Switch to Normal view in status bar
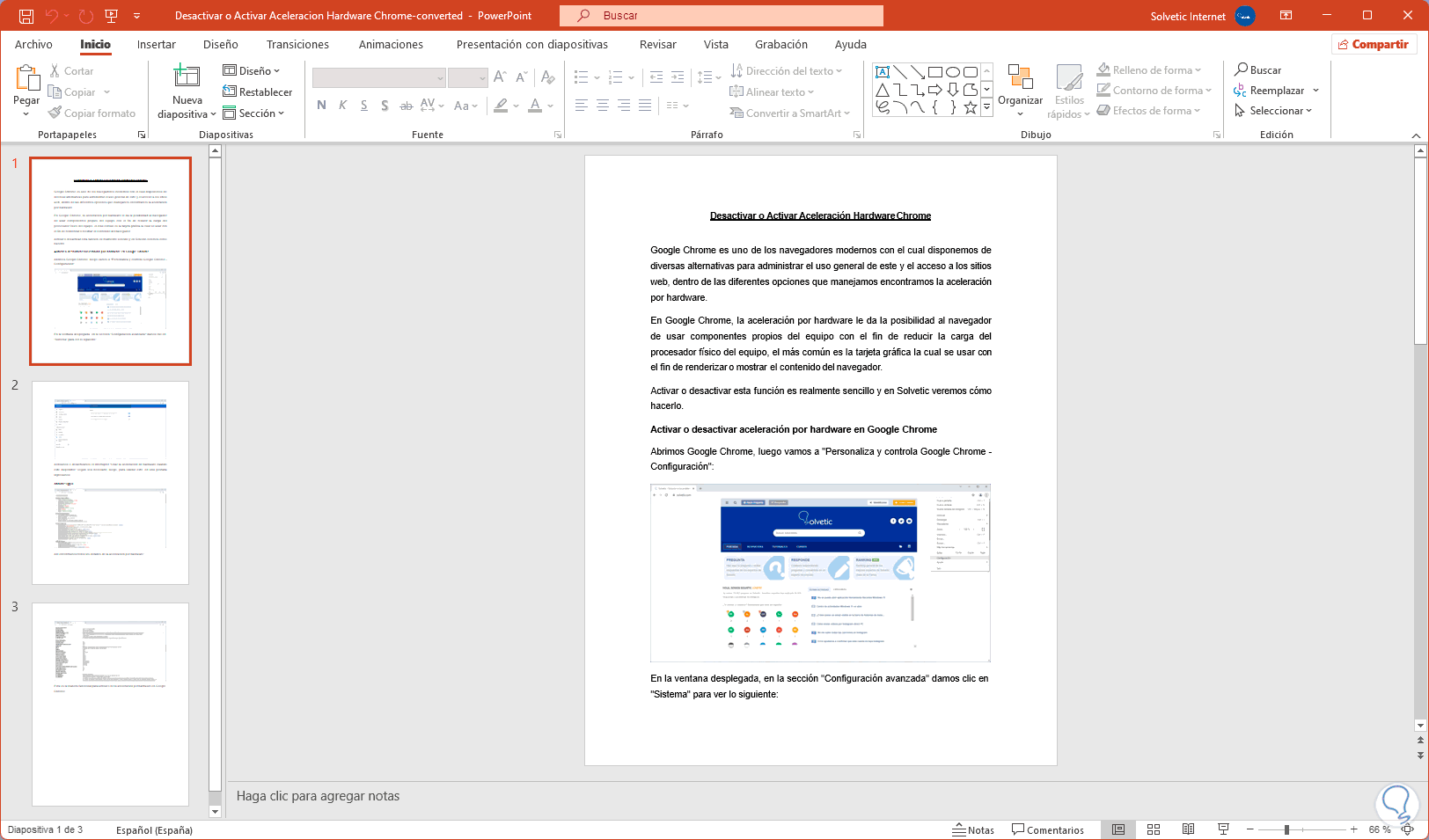The height and width of the screenshot is (840, 1429). (1118, 829)
